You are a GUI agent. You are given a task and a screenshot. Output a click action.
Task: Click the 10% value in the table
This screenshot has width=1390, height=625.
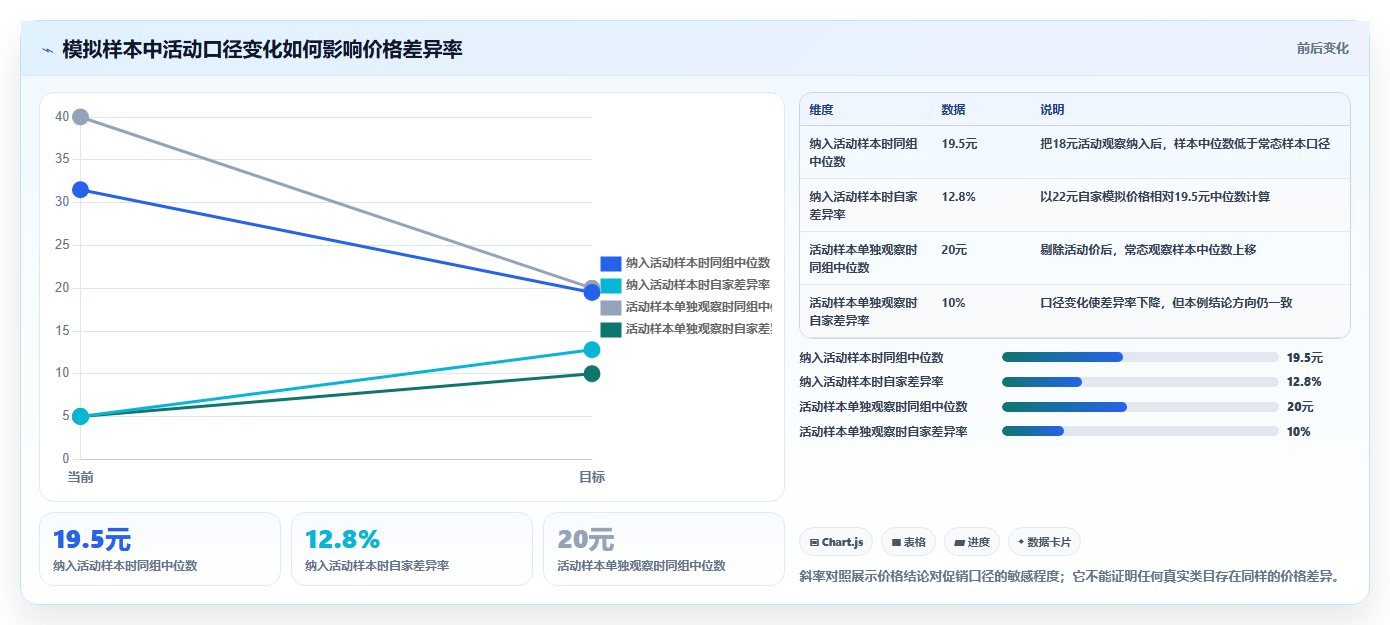(953, 303)
